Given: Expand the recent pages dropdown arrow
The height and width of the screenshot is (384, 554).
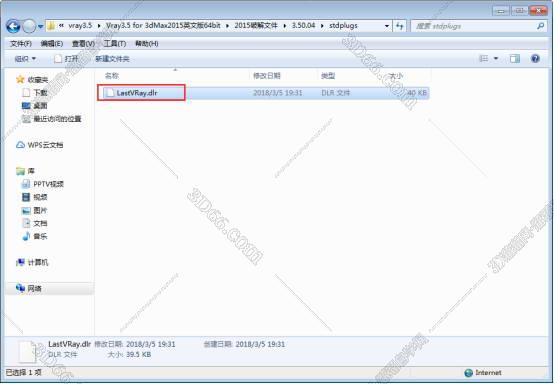Looking at the screenshot, I should click(40, 26).
